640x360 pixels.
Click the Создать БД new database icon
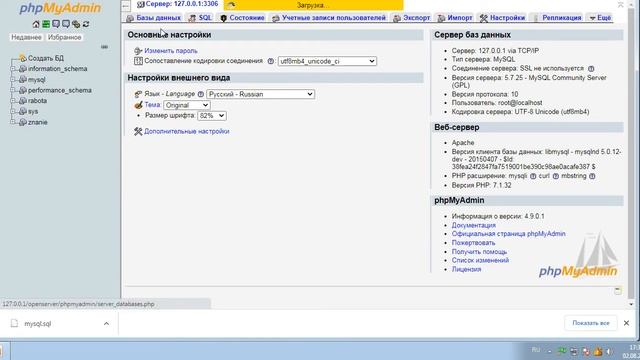pyautogui.click(x=23, y=58)
